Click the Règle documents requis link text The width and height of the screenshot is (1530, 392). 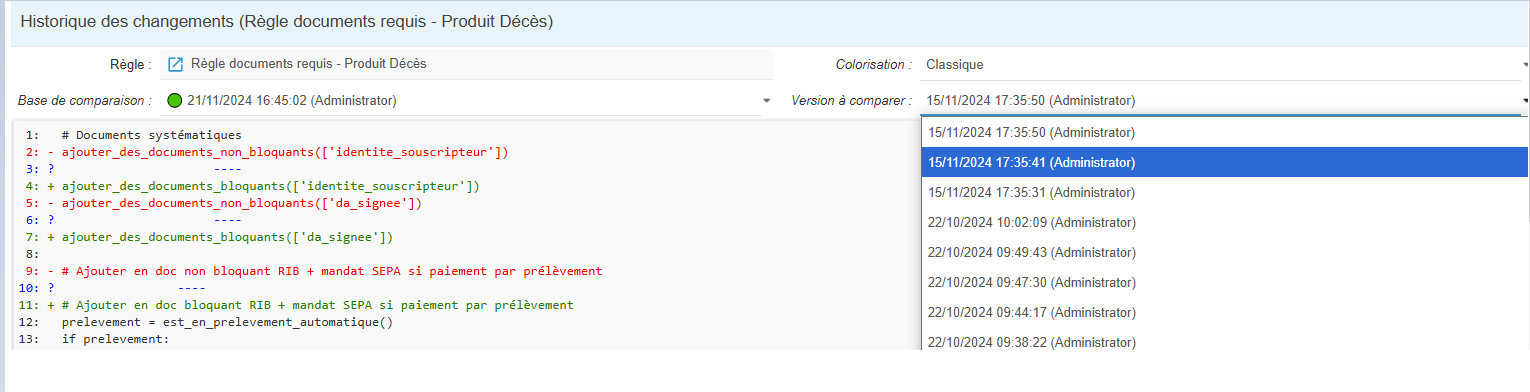tap(308, 64)
